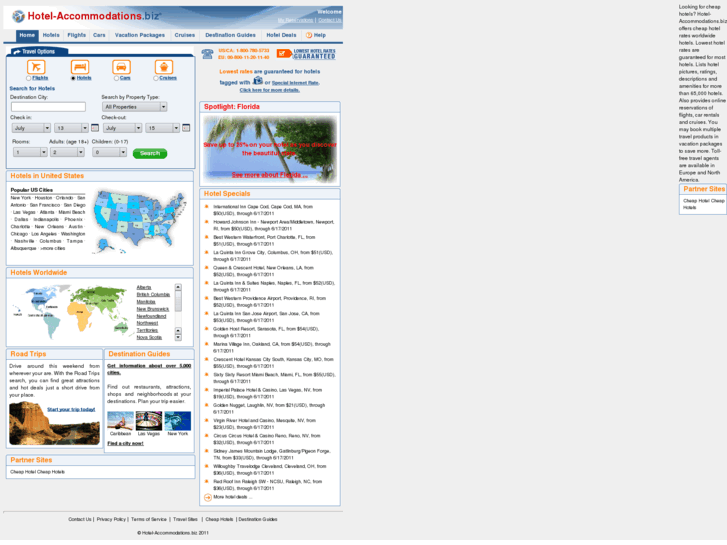Open the Privacy Policy footer link

pyautogui.click(x=111, y=520)
